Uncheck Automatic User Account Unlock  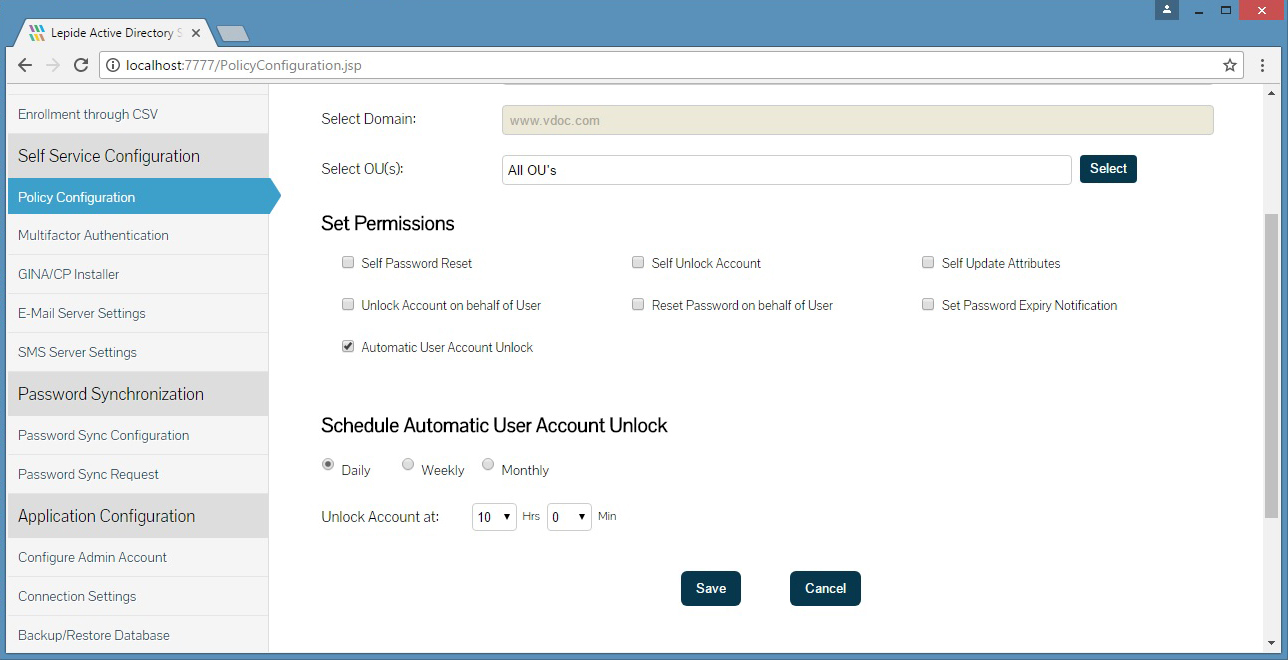[x=348, y=347]
